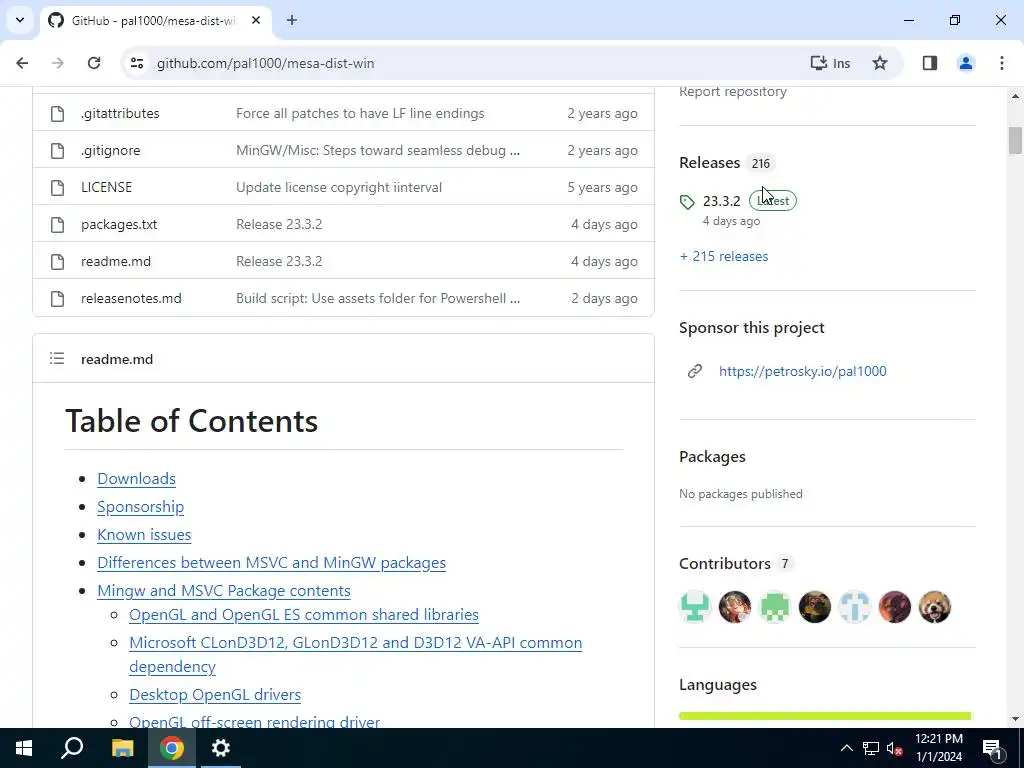View site information icon in address bar

click(136, 63)
